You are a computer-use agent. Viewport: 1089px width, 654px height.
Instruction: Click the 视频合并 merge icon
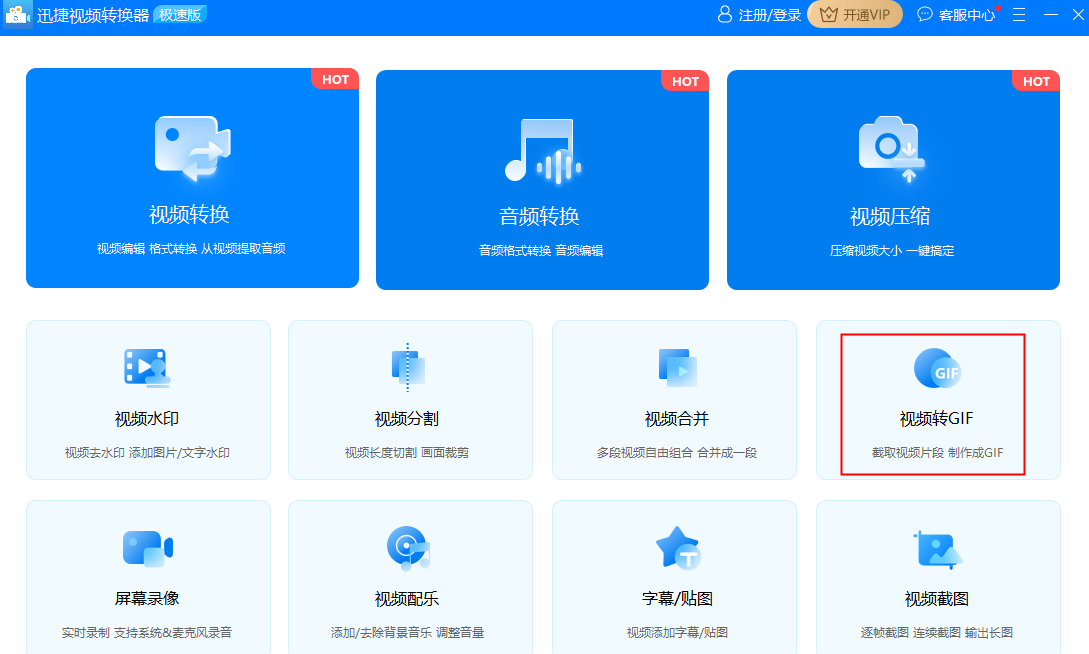677,367
